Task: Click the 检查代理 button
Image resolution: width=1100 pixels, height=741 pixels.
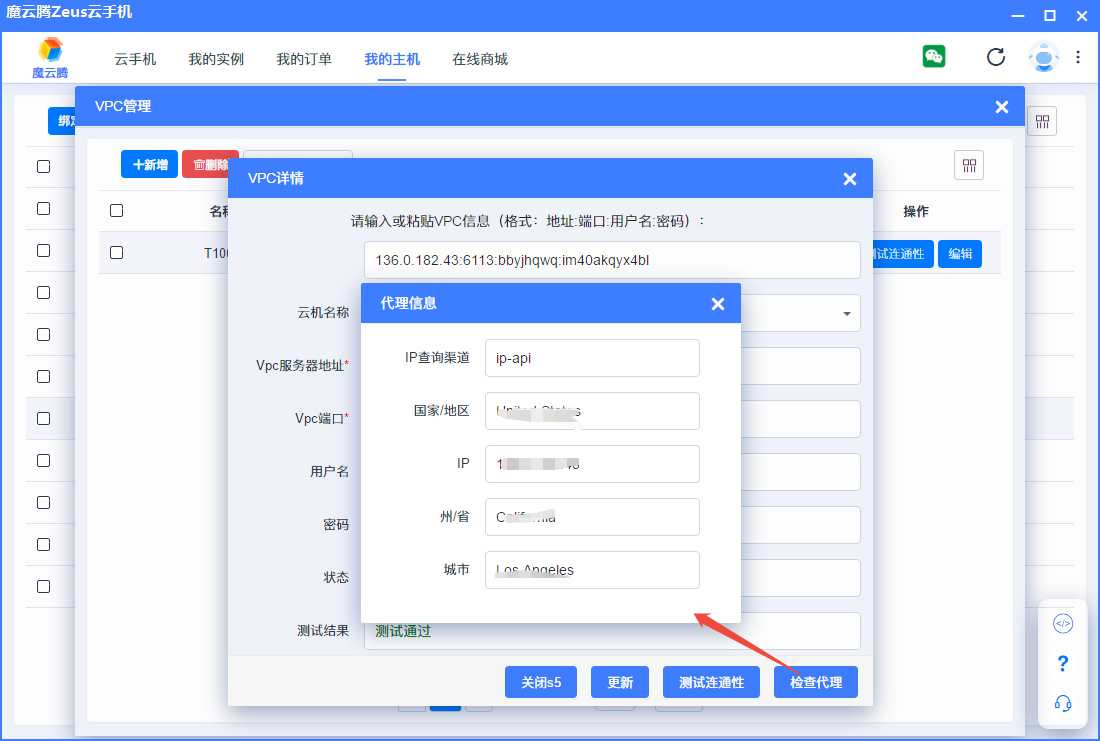Action: (815, 683)
